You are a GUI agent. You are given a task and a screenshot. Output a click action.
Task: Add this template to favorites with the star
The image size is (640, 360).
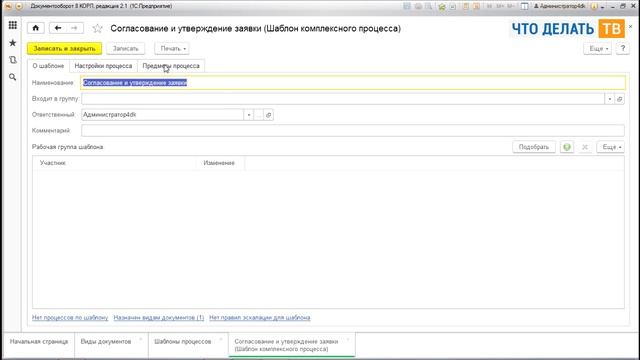97,29
